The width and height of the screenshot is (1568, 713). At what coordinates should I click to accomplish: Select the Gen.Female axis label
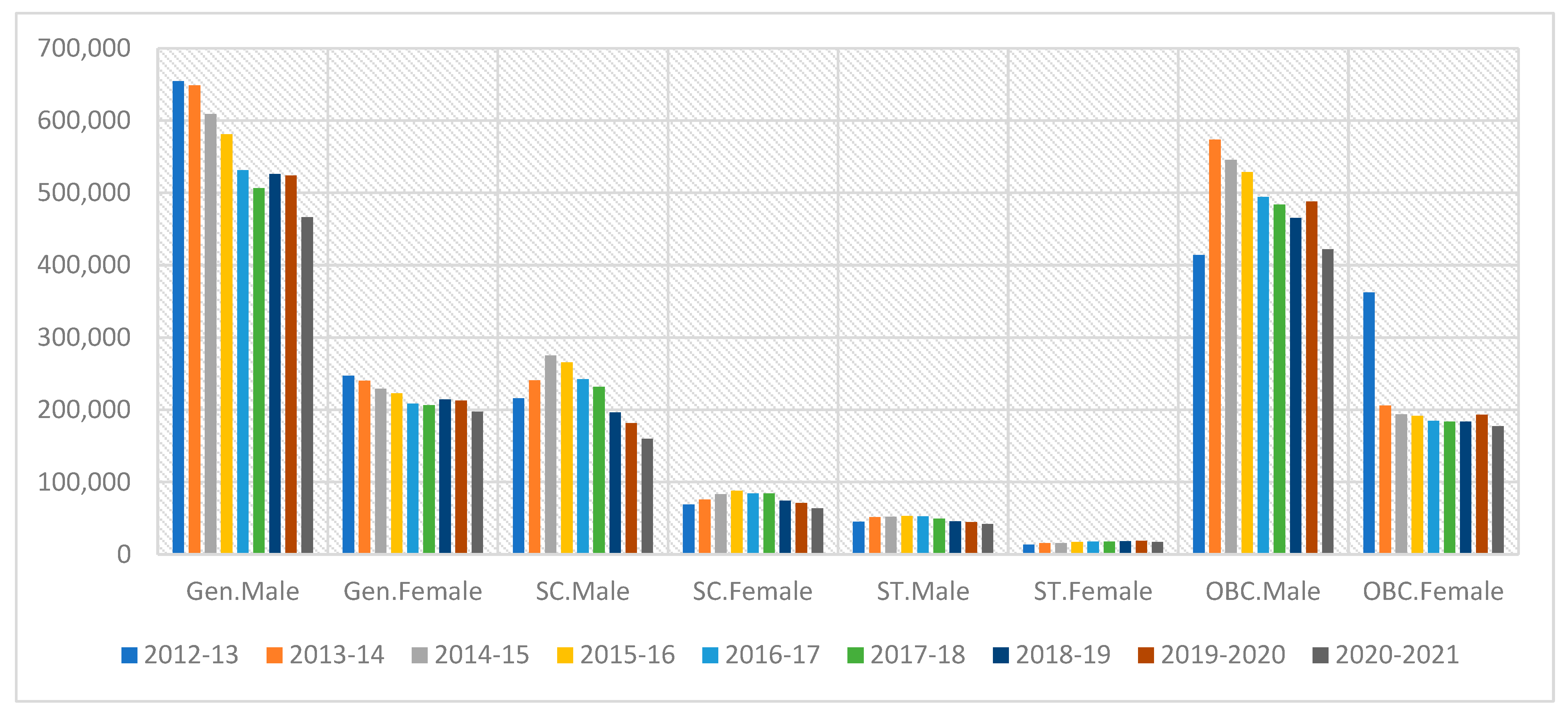click(x=413, y=591)
